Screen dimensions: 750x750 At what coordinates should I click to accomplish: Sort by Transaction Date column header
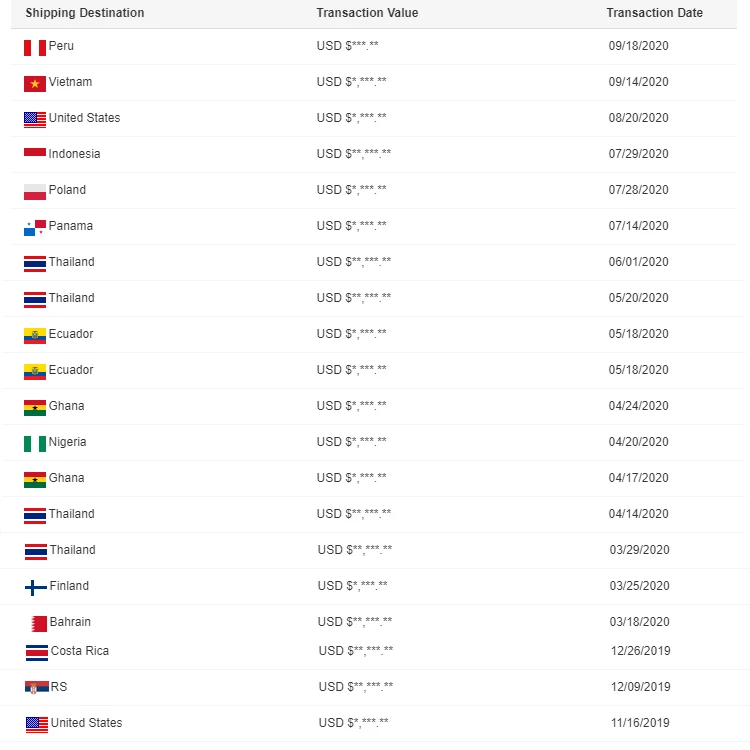654,13
